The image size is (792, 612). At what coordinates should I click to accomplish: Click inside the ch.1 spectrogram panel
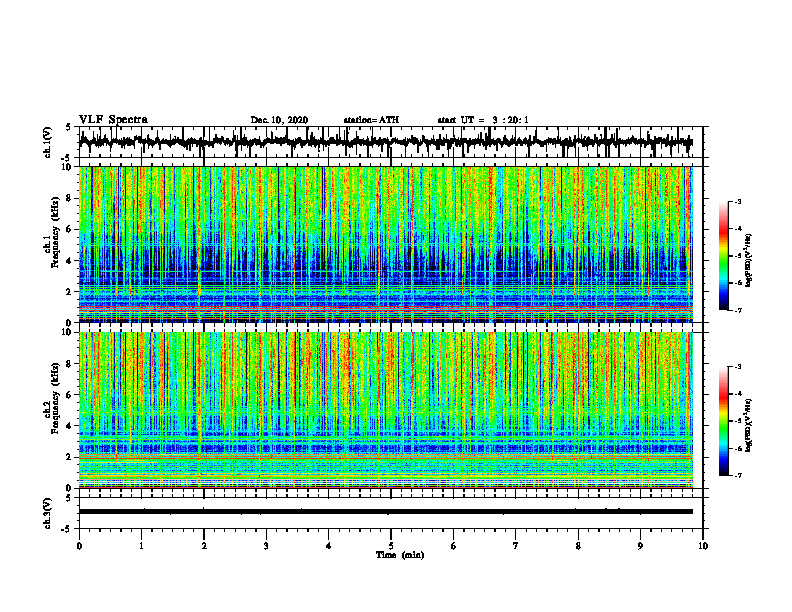pos(386,244)
